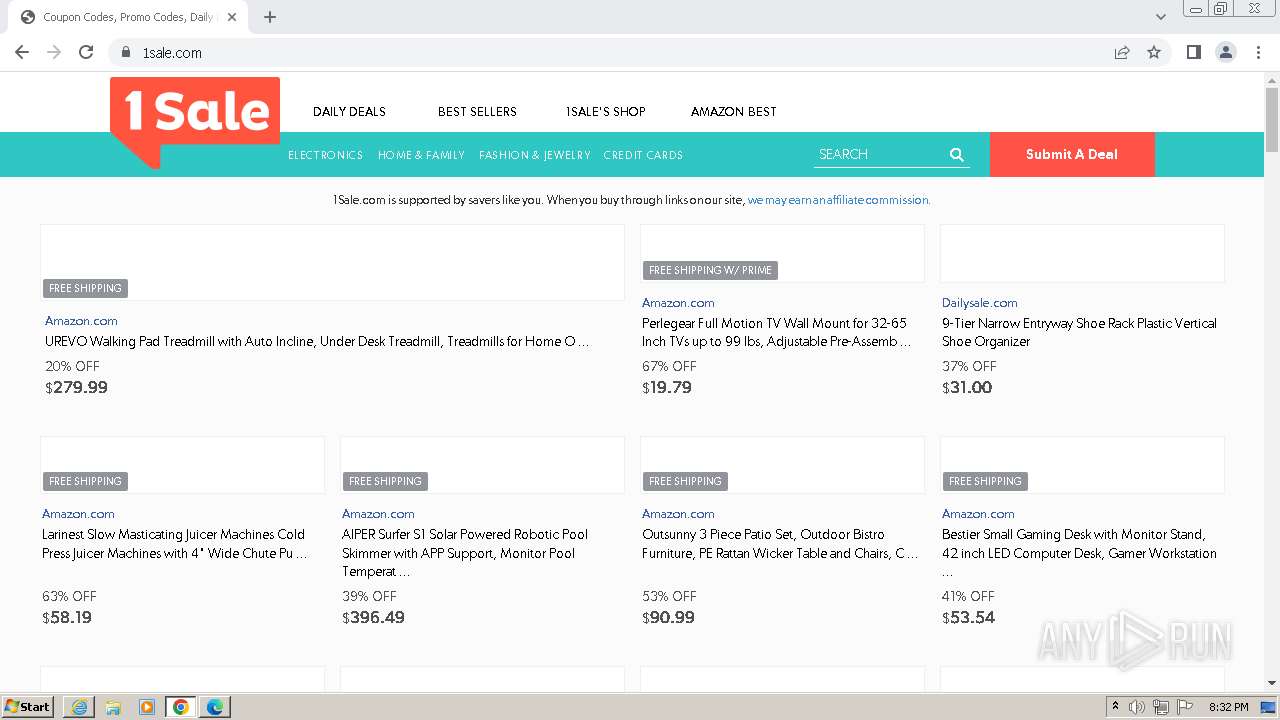Click the $279.99 price

click(76, 388)
